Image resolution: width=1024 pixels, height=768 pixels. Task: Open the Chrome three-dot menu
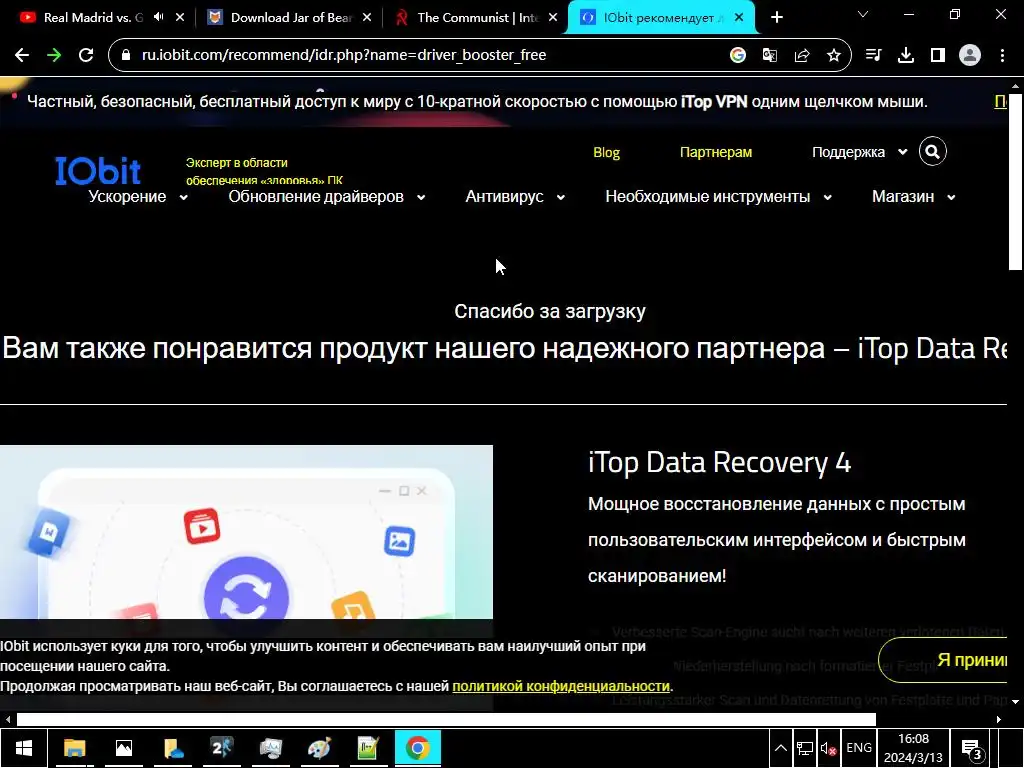pos(1002,56)
